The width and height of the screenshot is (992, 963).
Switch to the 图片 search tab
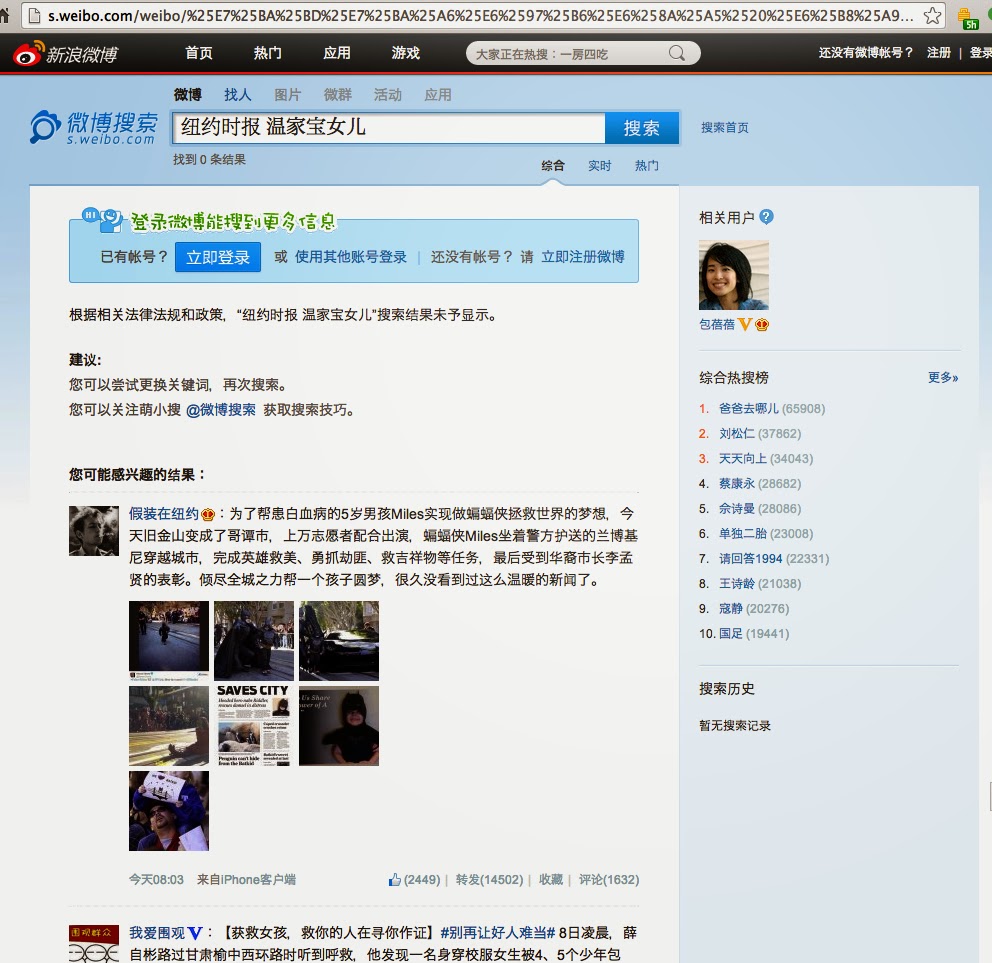pos(288,95)
